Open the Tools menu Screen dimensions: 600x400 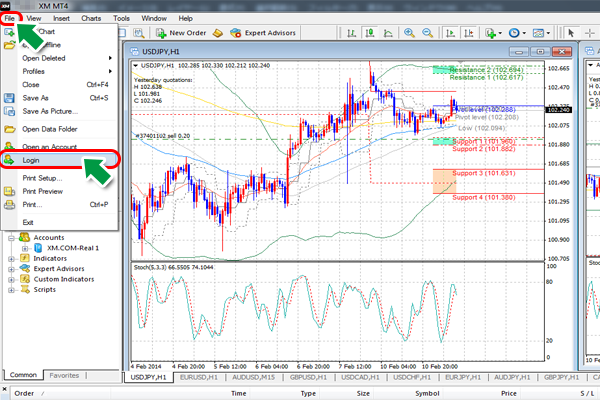tap(121, 18)
